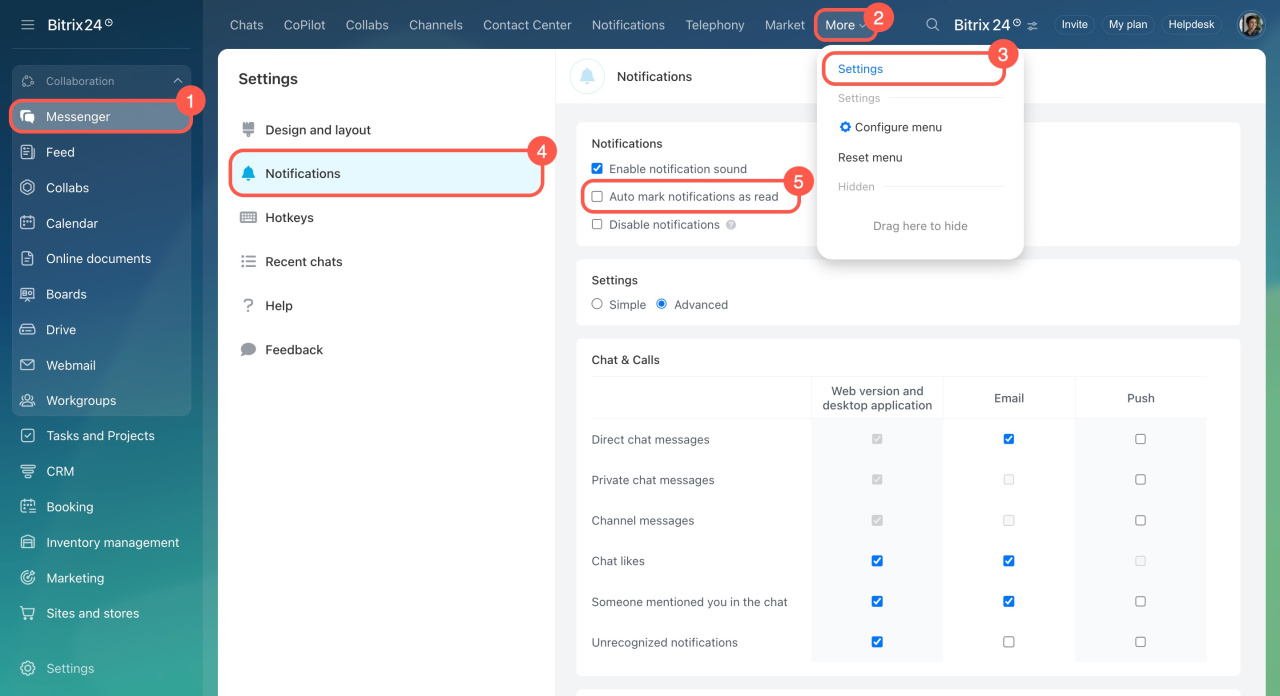Image resolution: width=1280 pixels, height=696 pixels.
Task: Open the Marketing target icon
Action: pos(28,578)
